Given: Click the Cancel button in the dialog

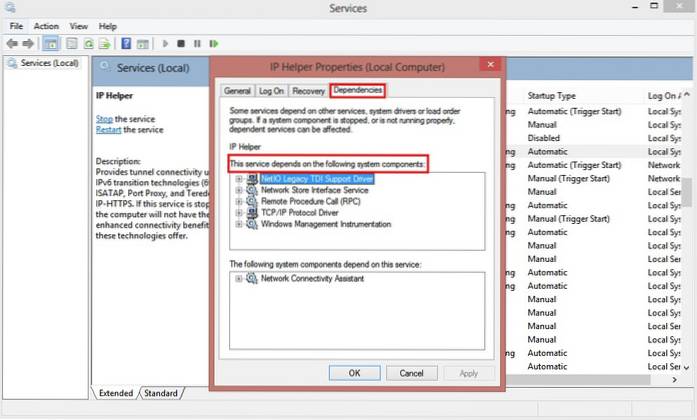Looking at the screenshot, I should [411, 372].
